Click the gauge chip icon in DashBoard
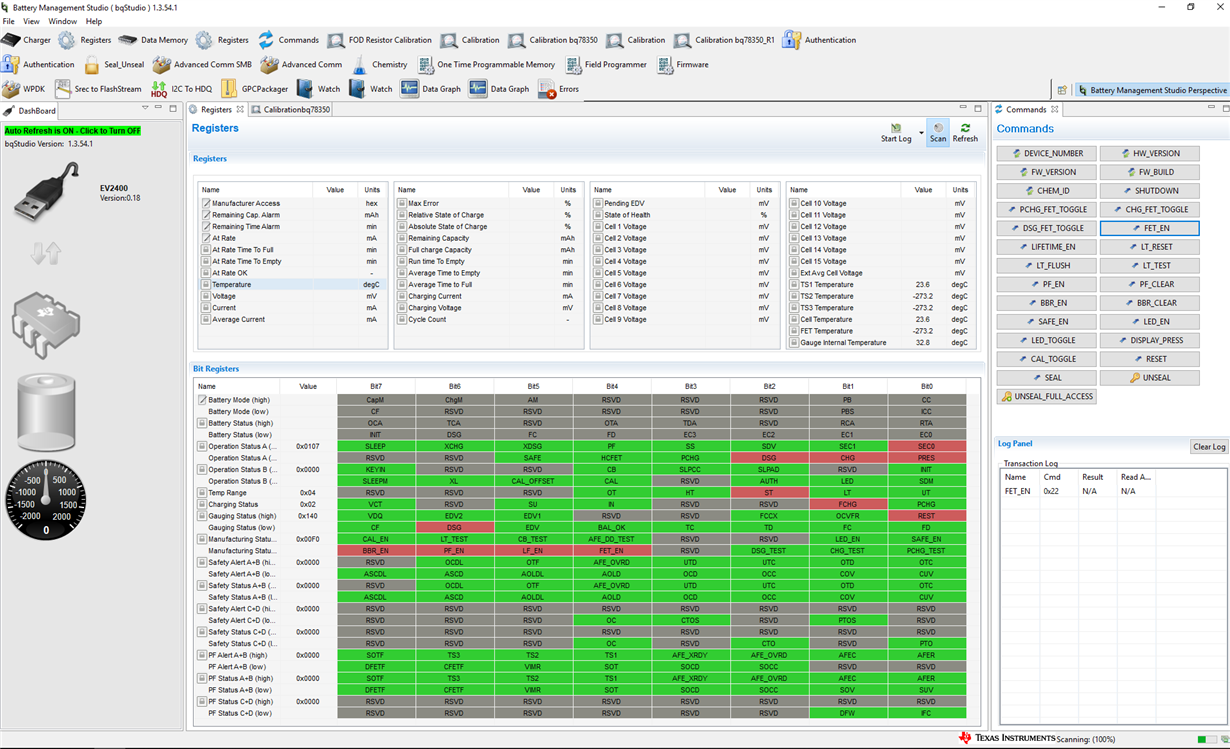The image size is (1230, 749). tap(45, 324)
